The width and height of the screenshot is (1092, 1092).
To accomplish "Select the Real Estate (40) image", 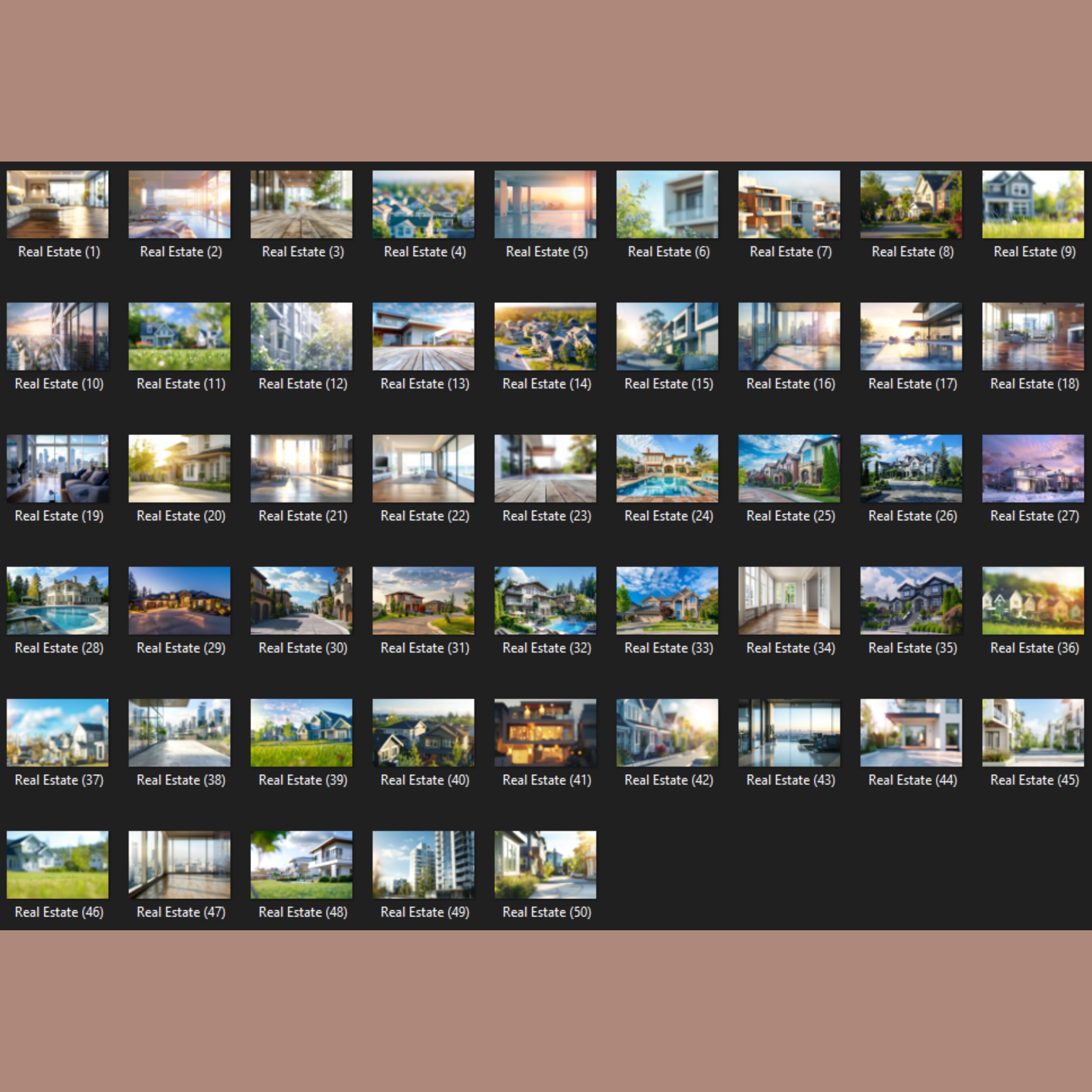I will point(423,732).
